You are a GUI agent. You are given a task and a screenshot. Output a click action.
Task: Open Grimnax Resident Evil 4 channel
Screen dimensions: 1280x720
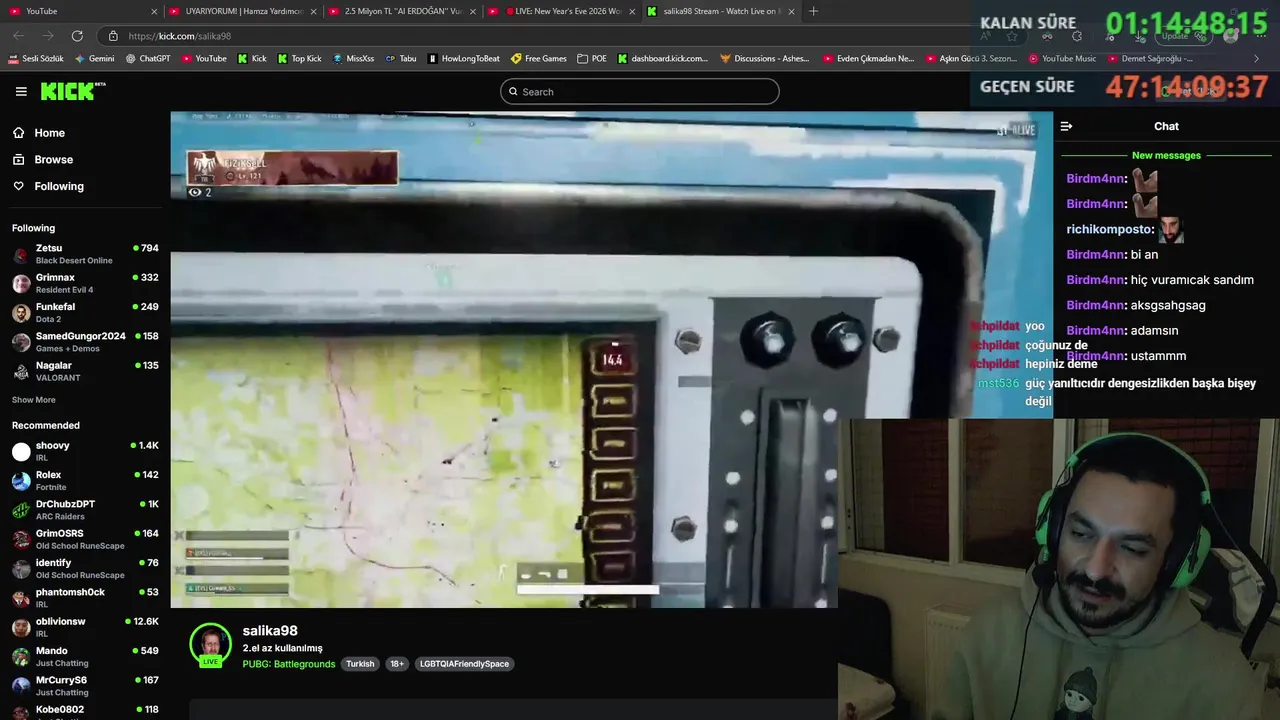click(x=86, y=283)
